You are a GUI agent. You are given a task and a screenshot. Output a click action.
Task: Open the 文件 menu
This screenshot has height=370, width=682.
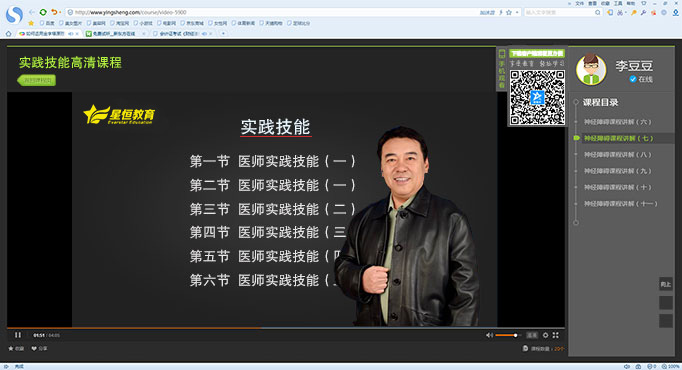coord(579,3)
